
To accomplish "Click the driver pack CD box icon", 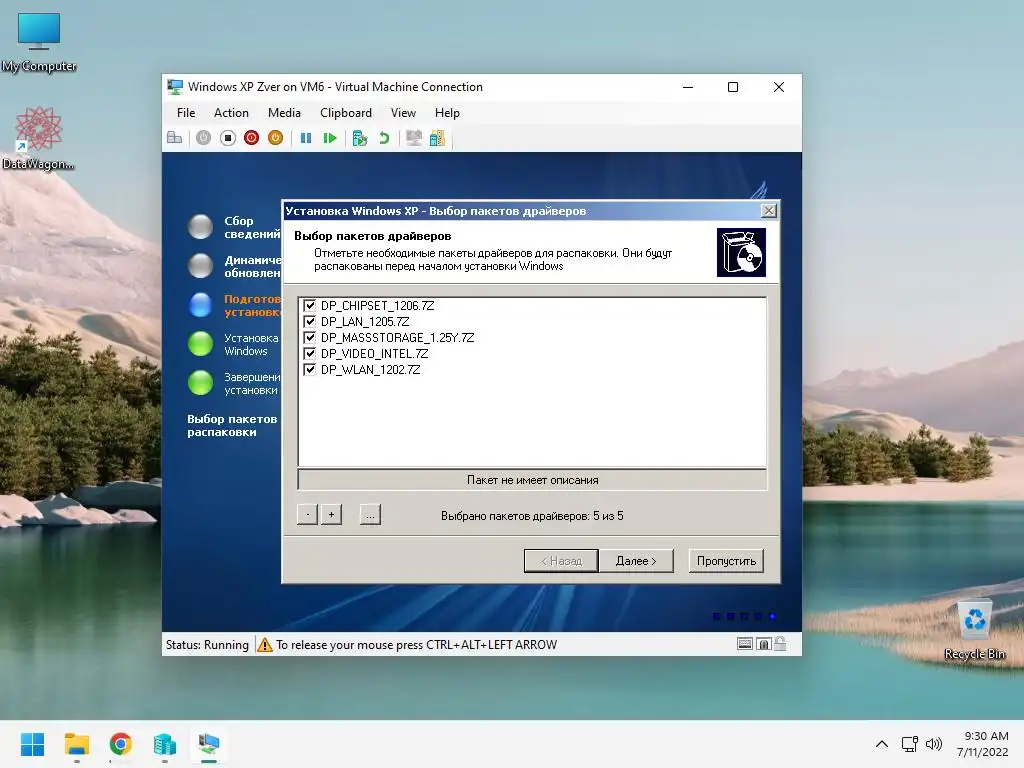I will (741, 252).
